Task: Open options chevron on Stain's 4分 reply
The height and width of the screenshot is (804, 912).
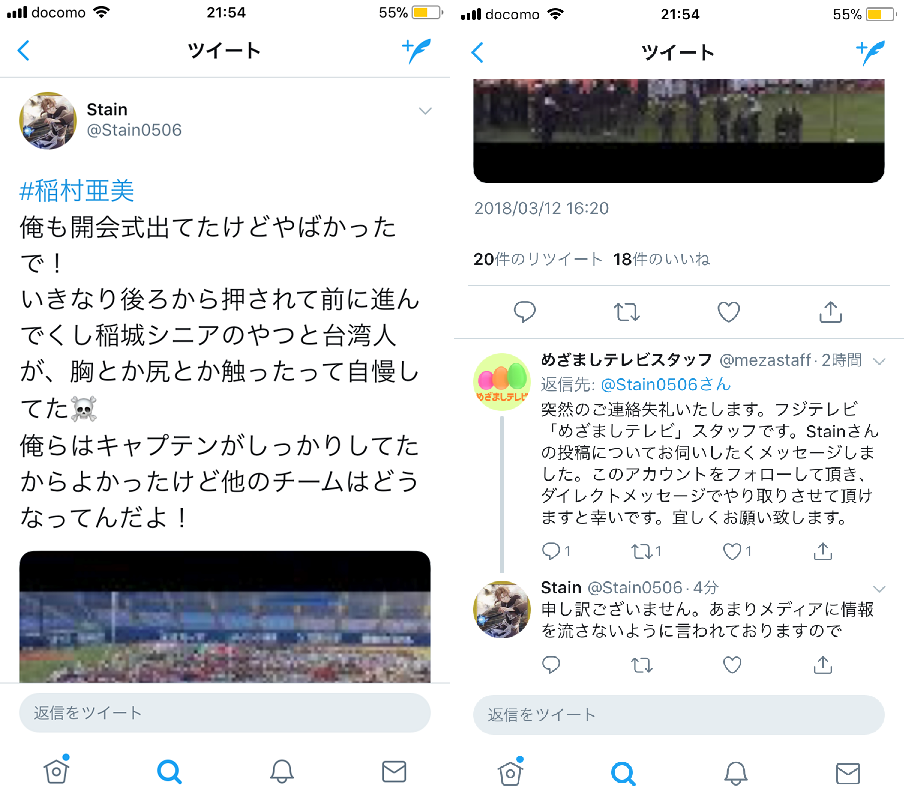Action: [x=879, y=589]
